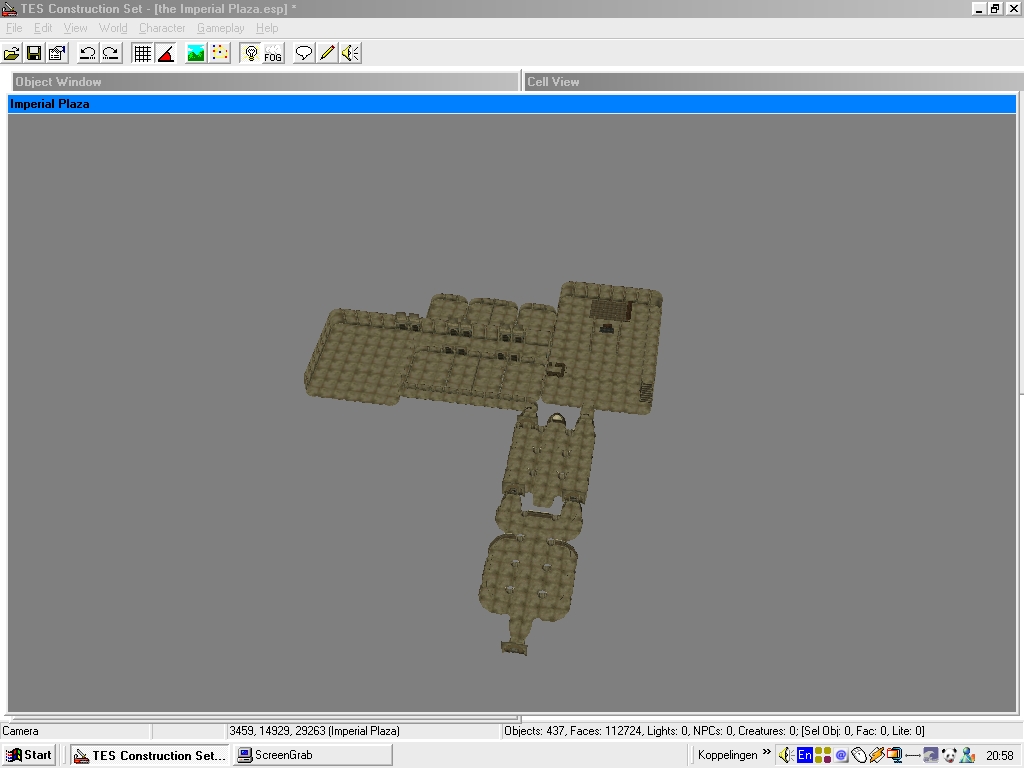Screen dimensions: 1024x768
Task: Switch to ScreenGrab in the taskbar
Action: pyautogui.click(x=313, y=755)
